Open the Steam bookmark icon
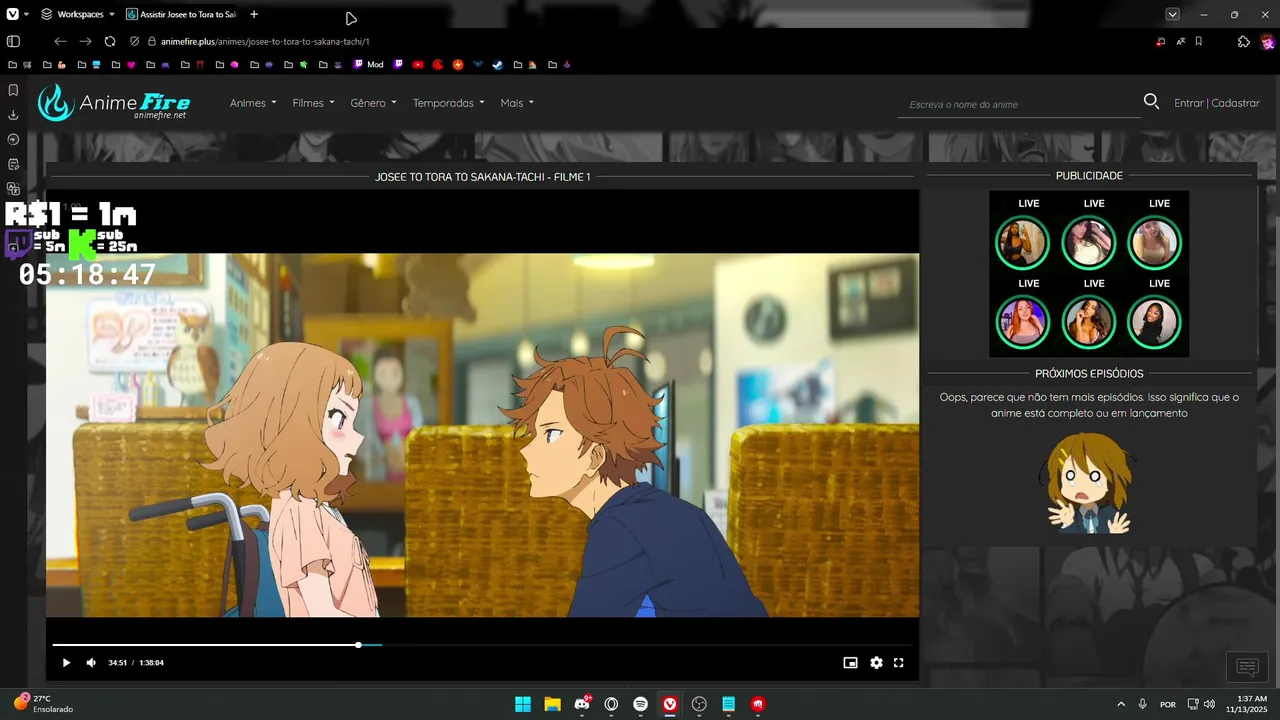Screen dimensions: 1280x720 (x=497, y=64)
